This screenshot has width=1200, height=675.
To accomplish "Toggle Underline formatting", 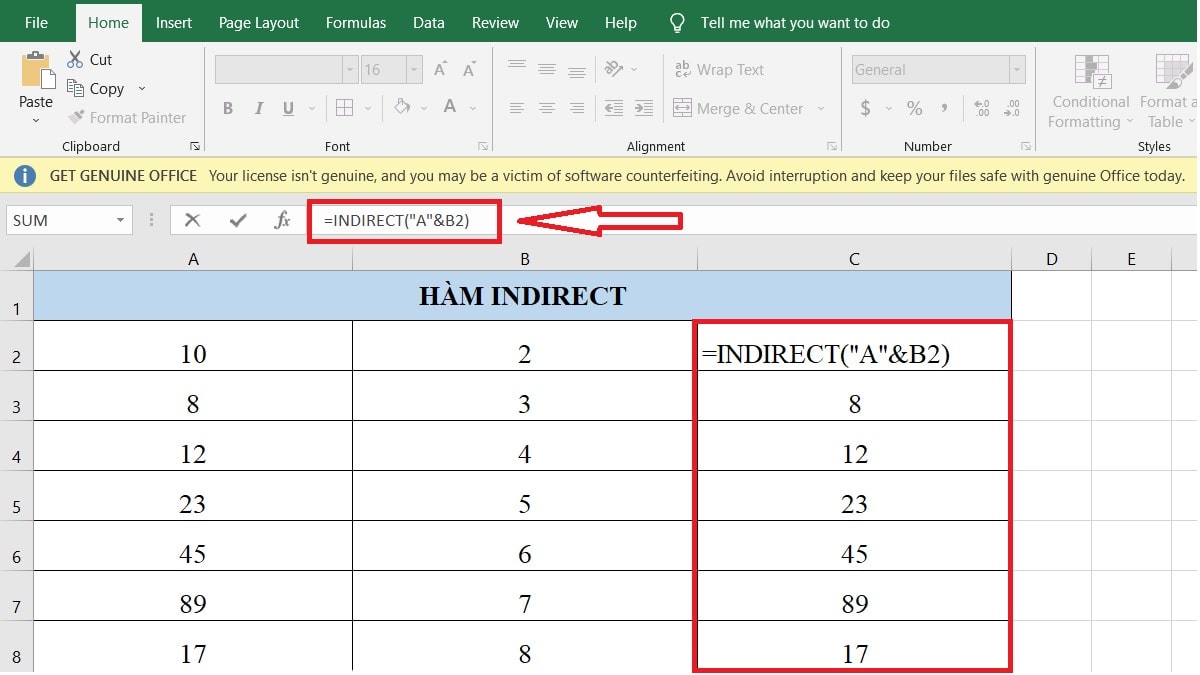I will 289,108.
